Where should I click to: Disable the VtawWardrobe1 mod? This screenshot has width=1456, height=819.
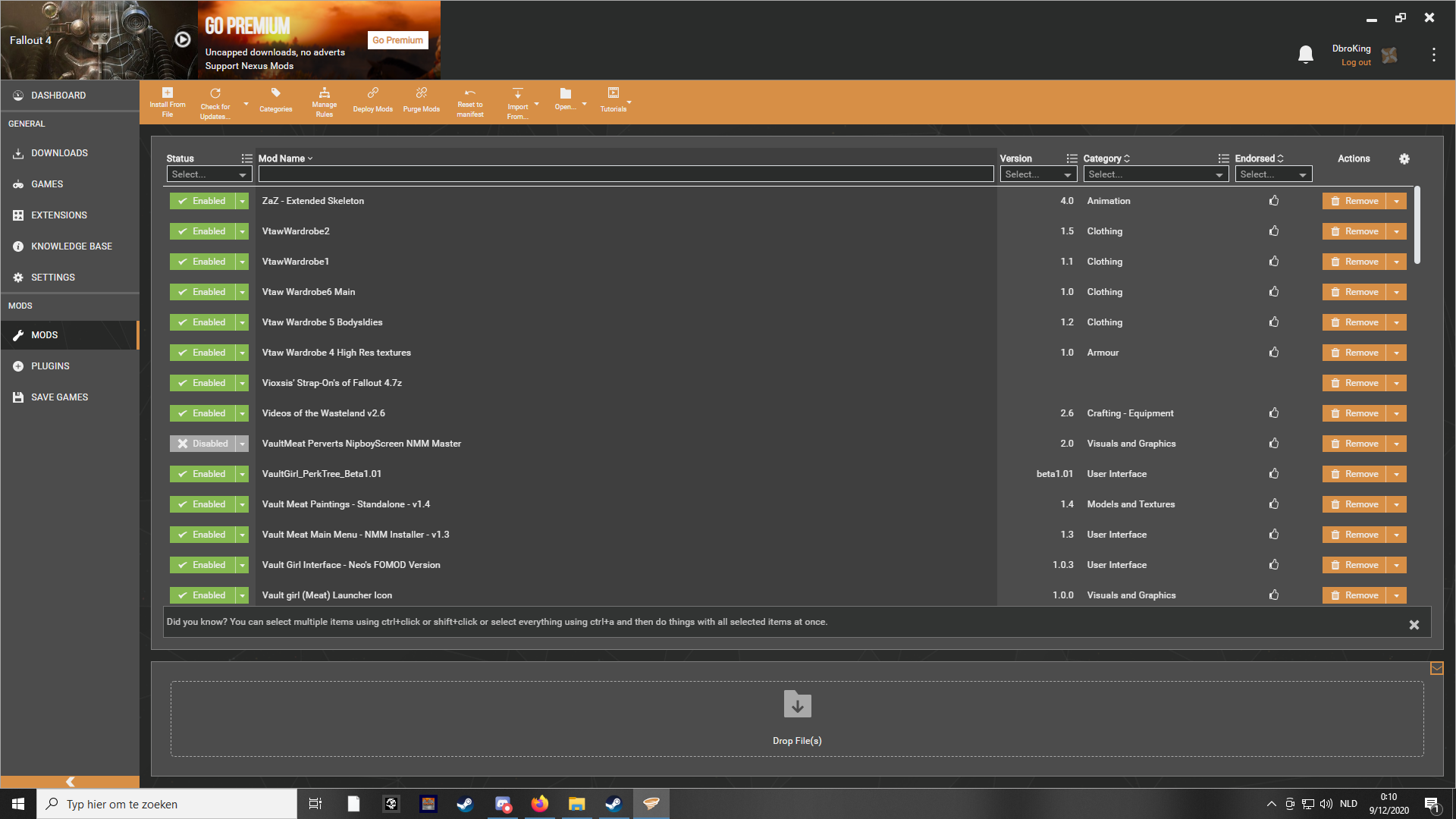(x=202, y=262)
